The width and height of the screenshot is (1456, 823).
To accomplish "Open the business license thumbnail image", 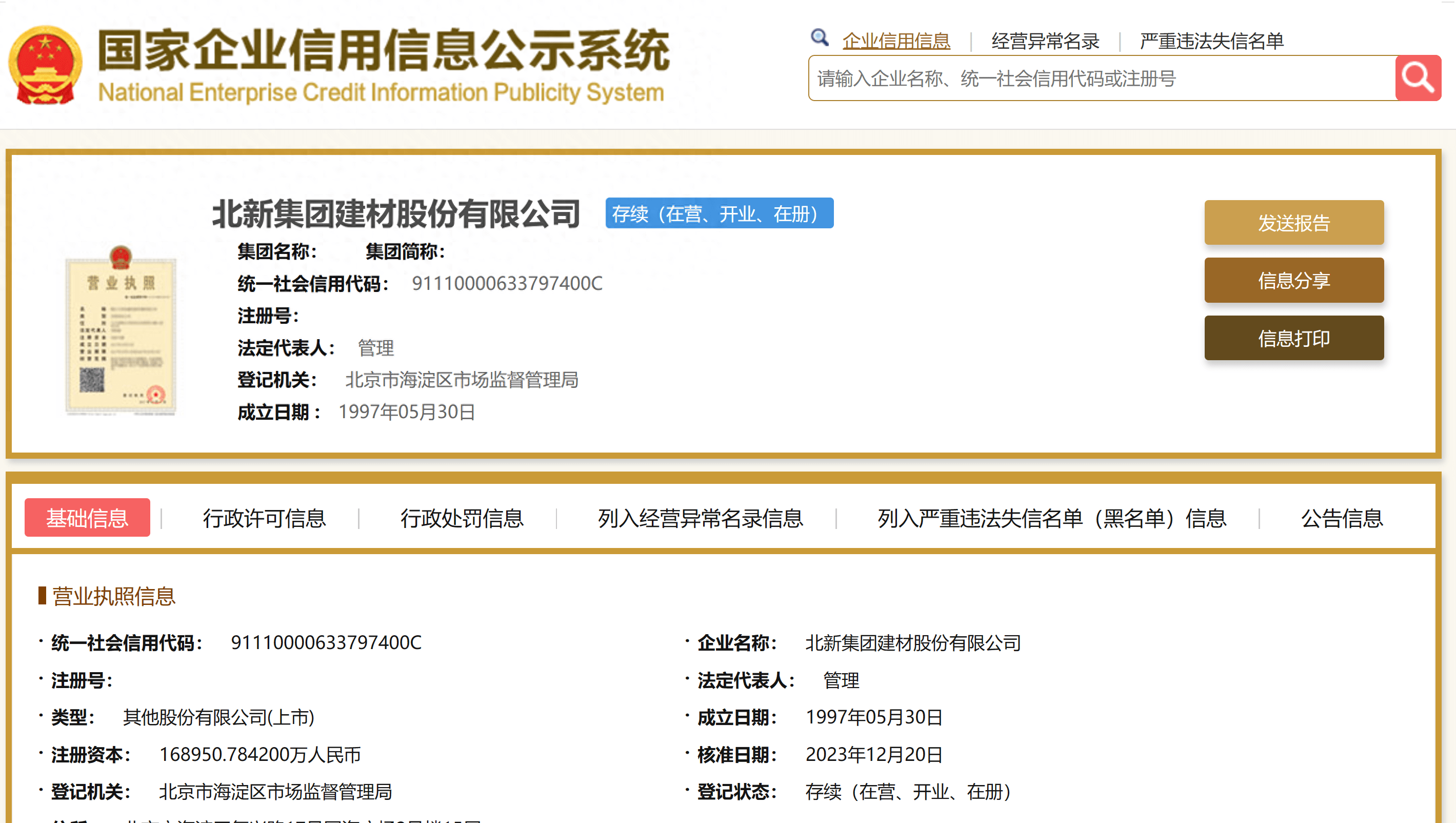I will pos(121,330).
